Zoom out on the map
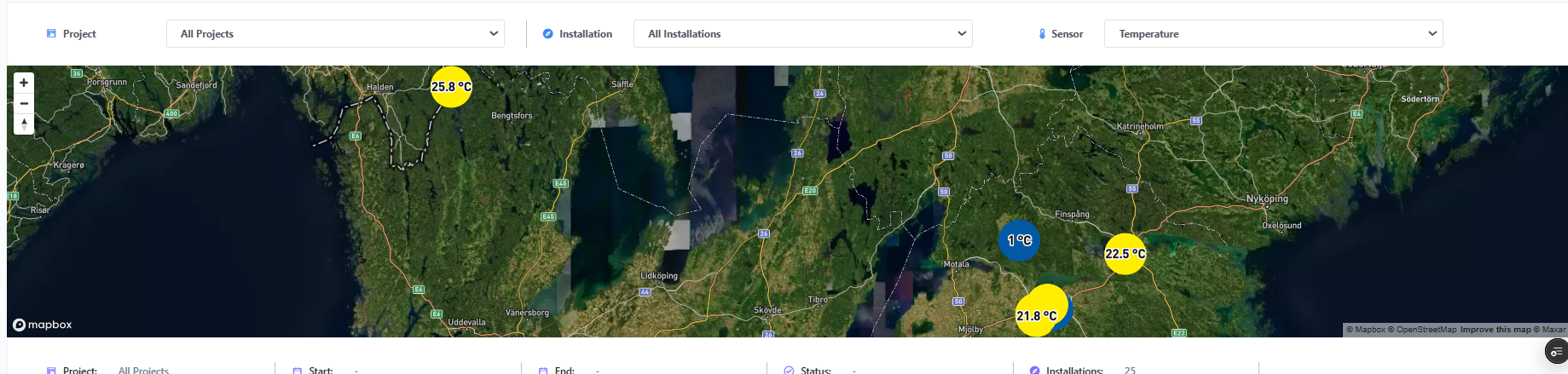 pos(24,103)
